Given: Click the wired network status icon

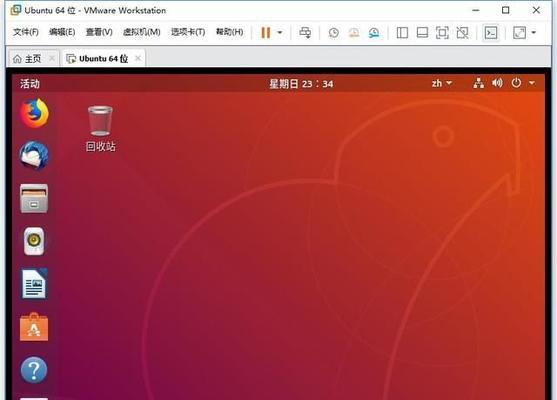Looking at the screenshot, I should [x=478, y=83].
